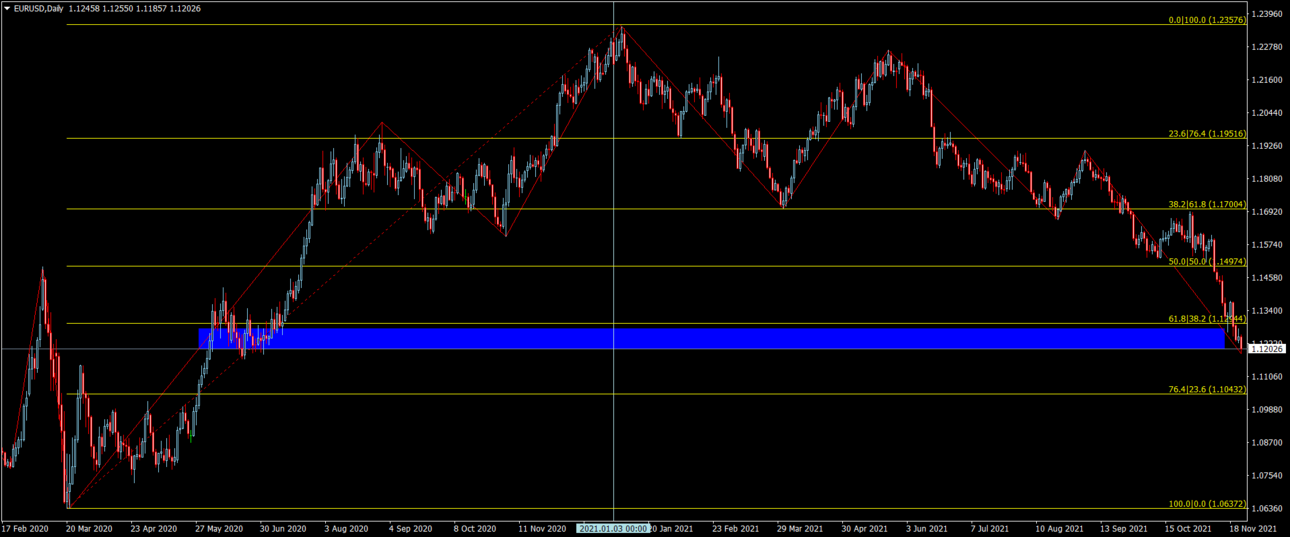
Task: Click the 7 Jul 2021 date label
Action: 991,528
